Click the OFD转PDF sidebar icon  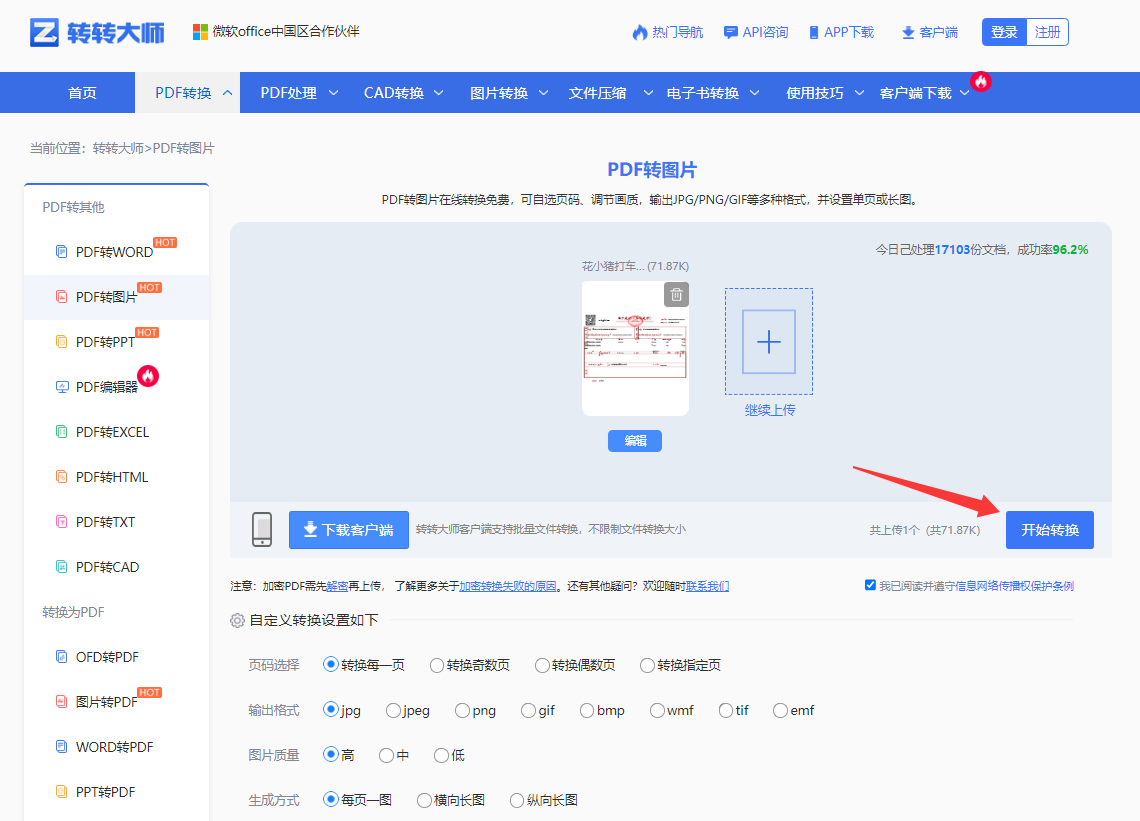click(62, 657)
